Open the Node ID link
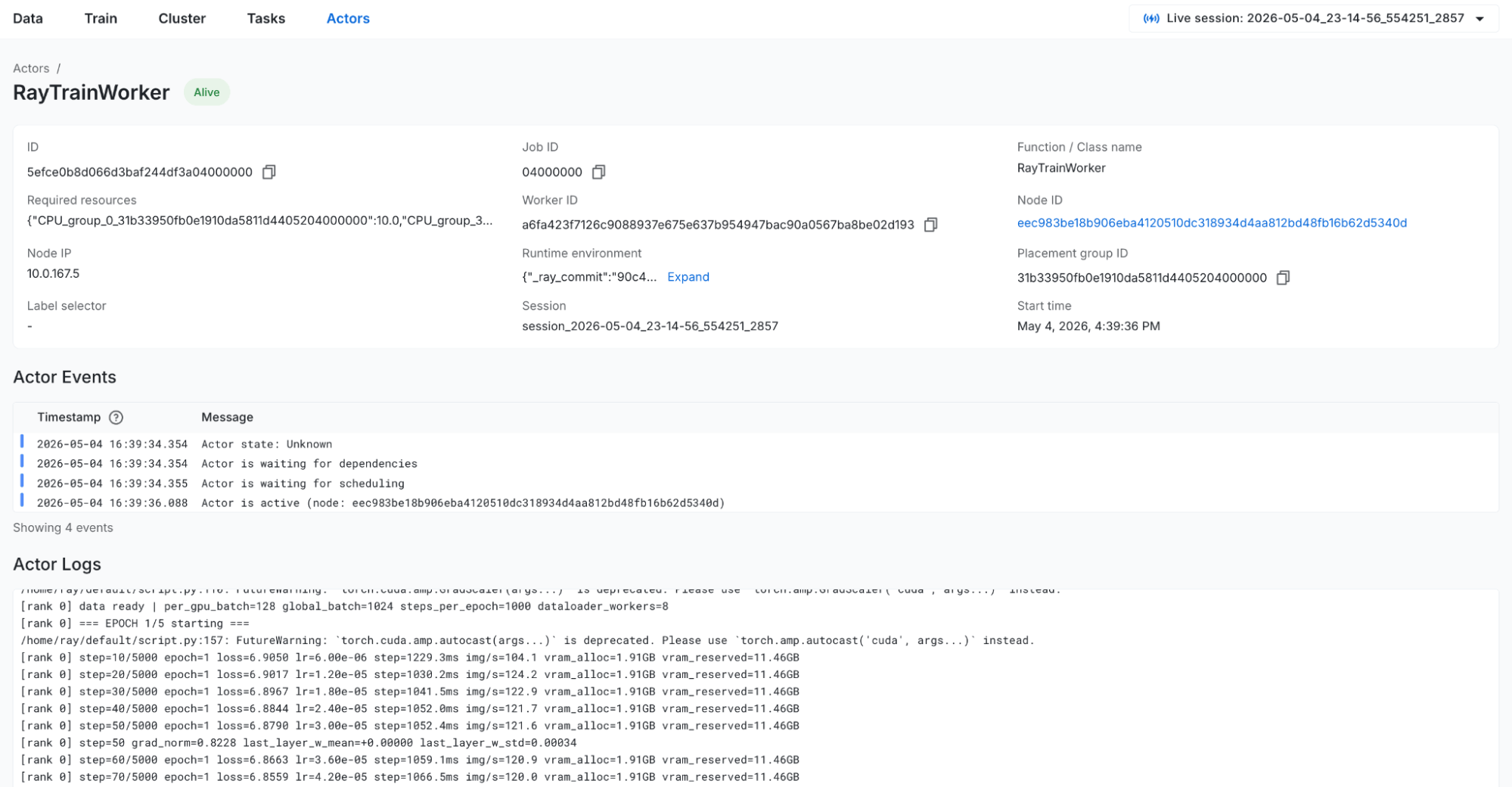This screenshot has width=1512, height=787. click(1212, 223)
